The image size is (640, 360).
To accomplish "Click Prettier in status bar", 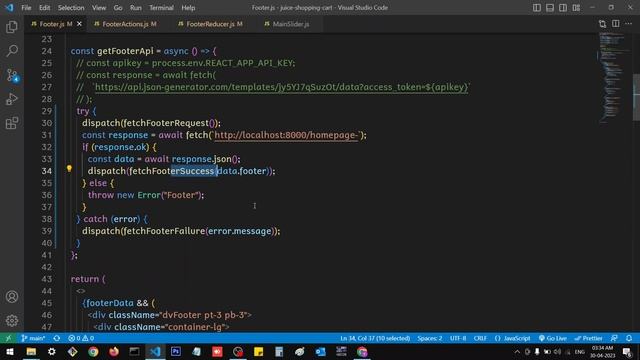I will (588, 338).
